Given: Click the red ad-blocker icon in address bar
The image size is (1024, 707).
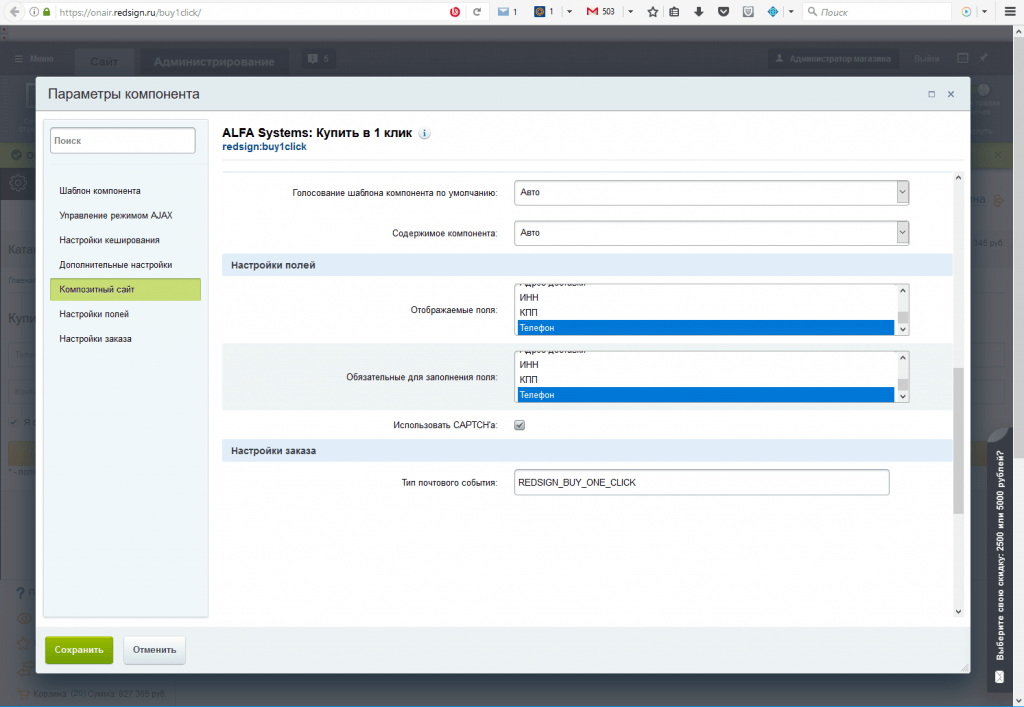Looking at the screenshot, I should coord(455,12).
